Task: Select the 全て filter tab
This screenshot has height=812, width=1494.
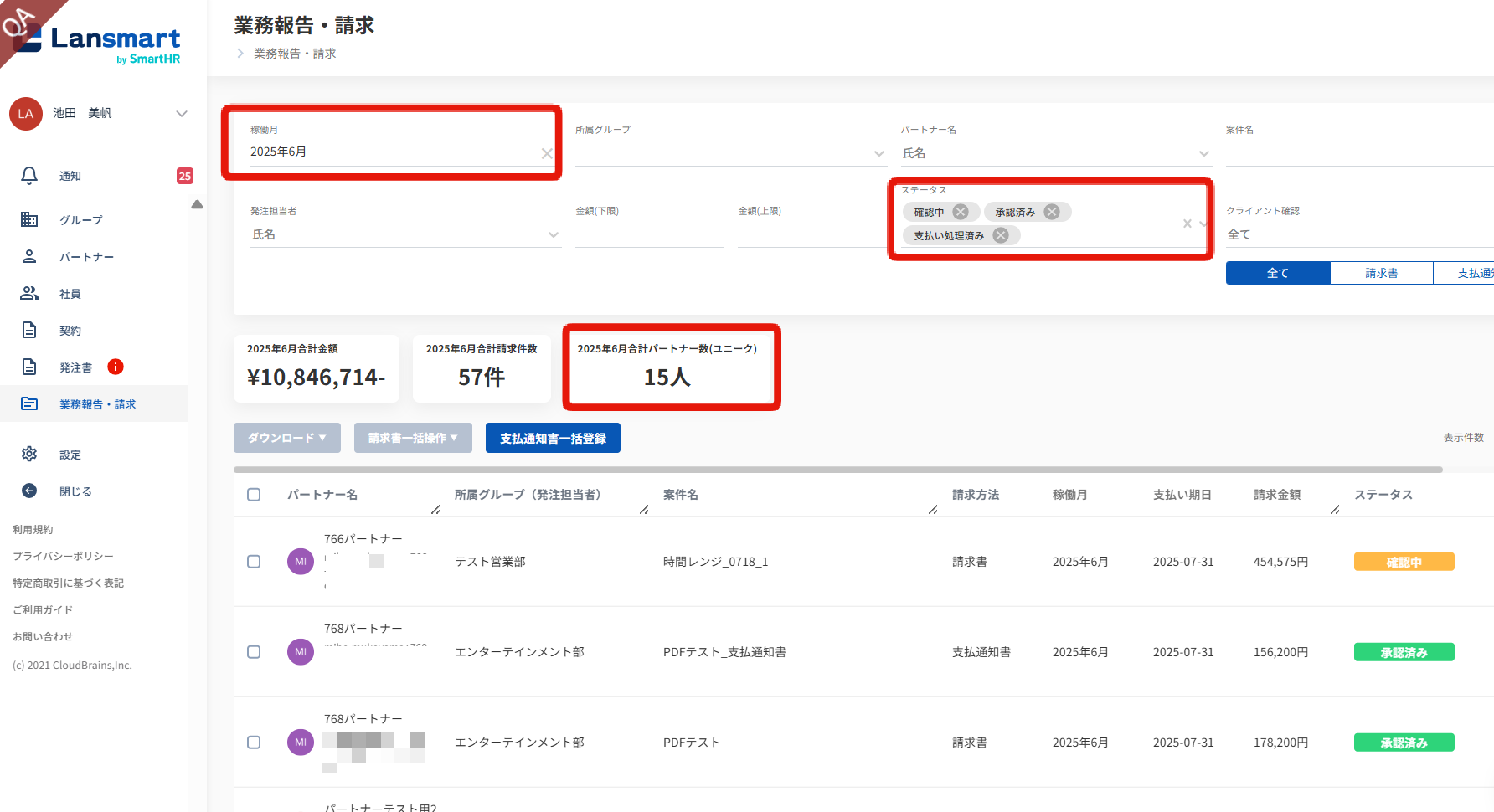Action: coord(1278,273)
